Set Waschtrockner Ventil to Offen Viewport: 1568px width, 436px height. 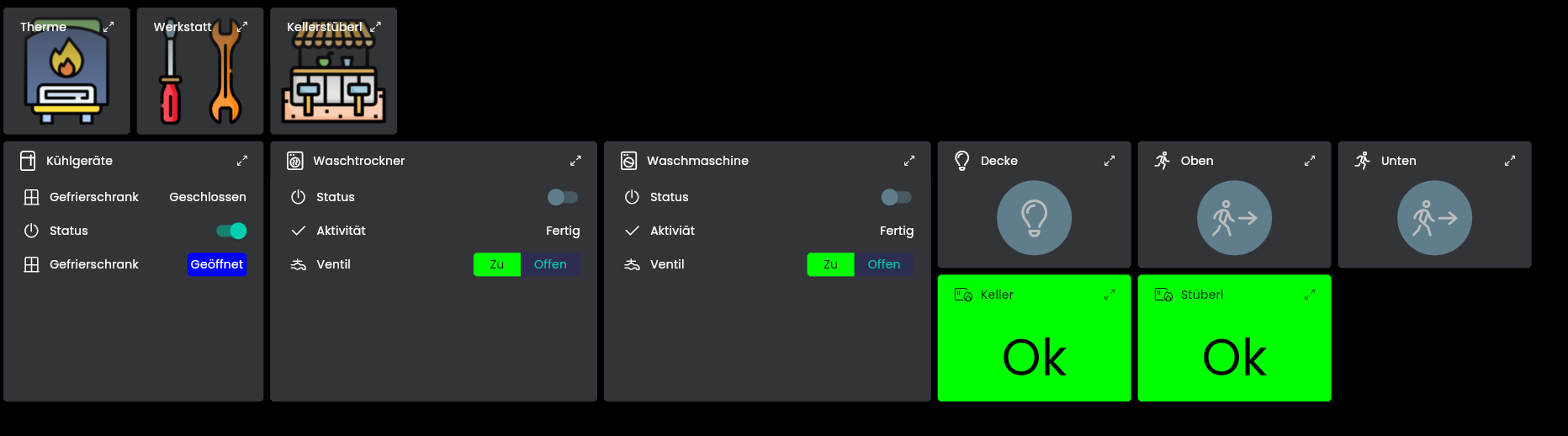[x=550, y=264]
